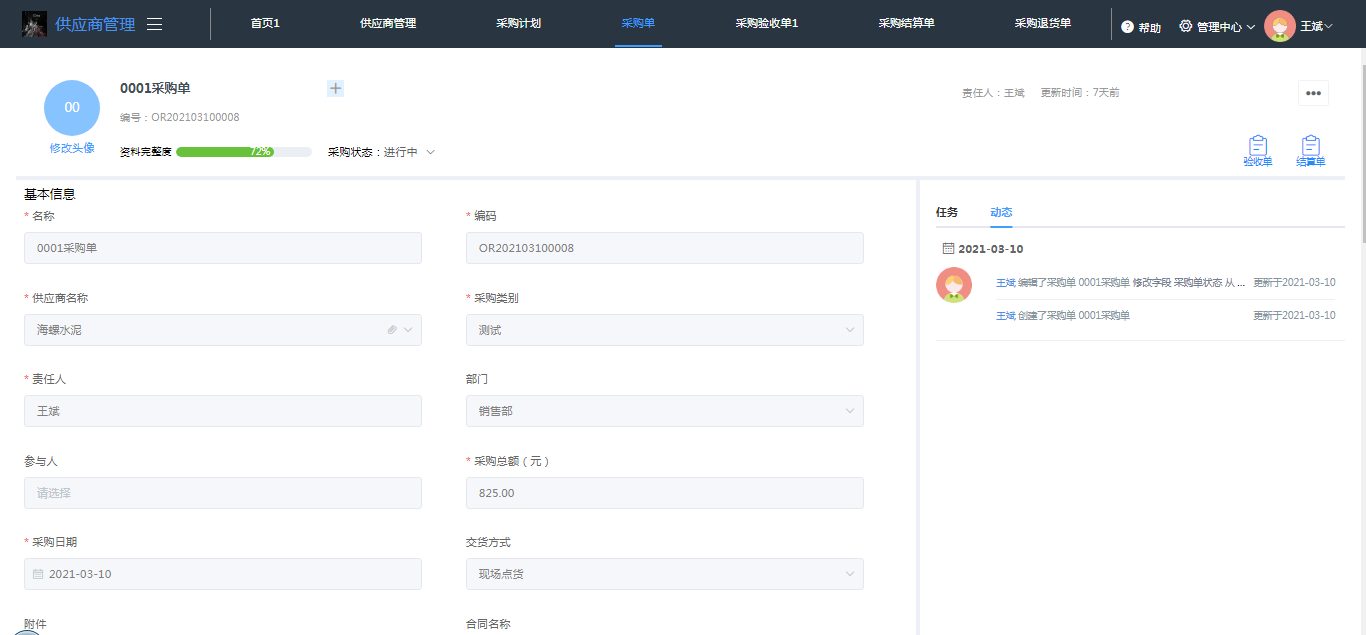Click the user avatar in top bar
Screen dimensions: 1366x635
click(1280, 26)
